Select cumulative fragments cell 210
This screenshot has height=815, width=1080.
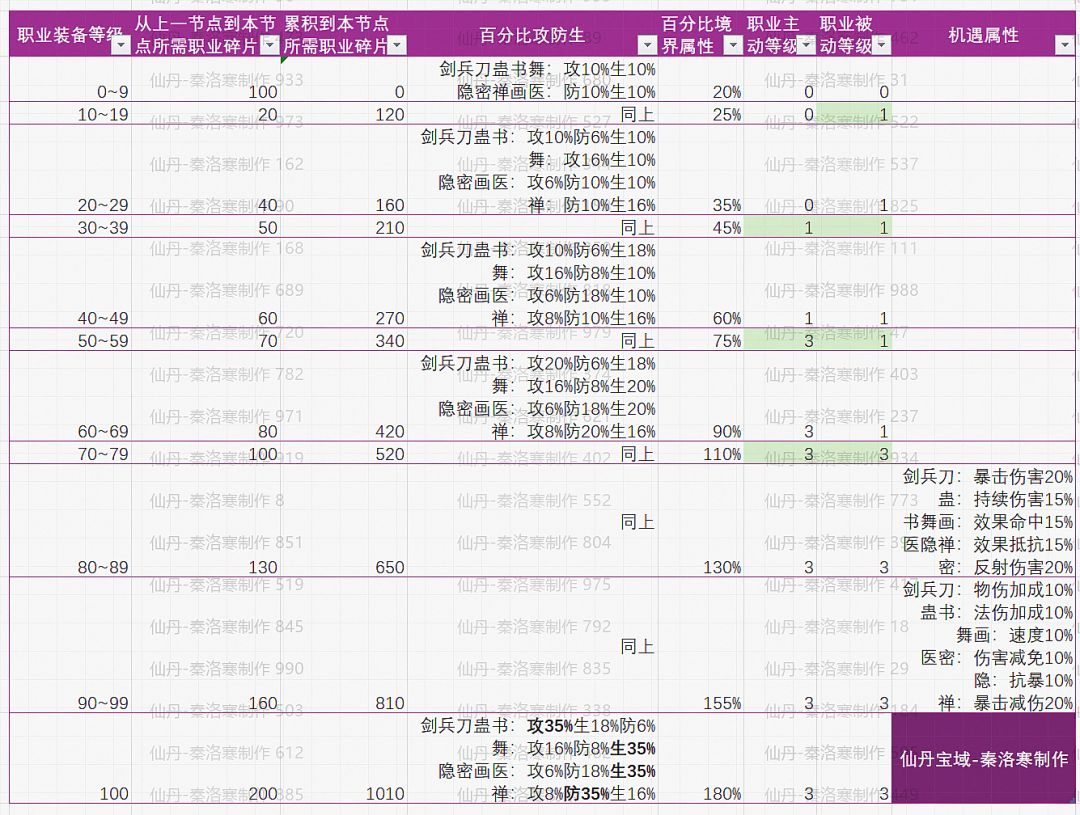point(344,227)
